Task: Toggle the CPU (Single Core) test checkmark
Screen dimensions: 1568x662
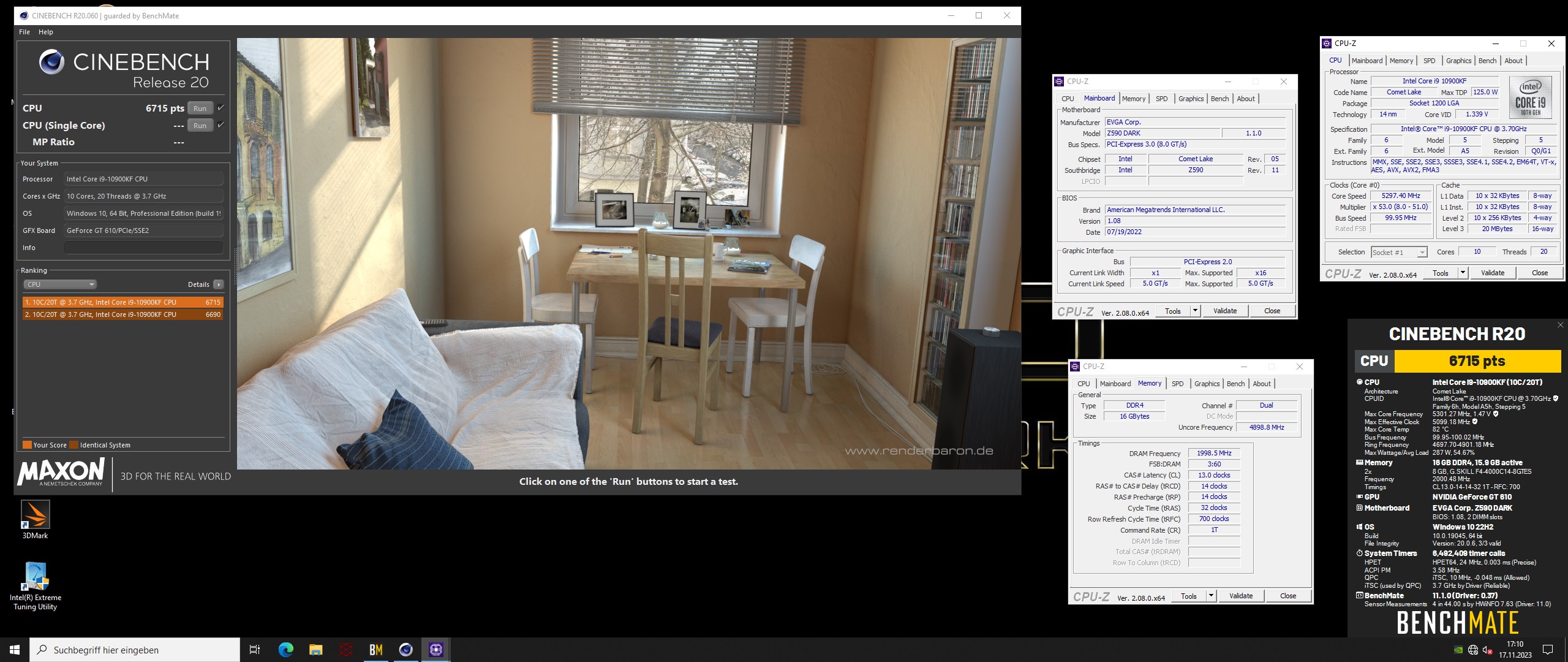Action: (221, 125)
